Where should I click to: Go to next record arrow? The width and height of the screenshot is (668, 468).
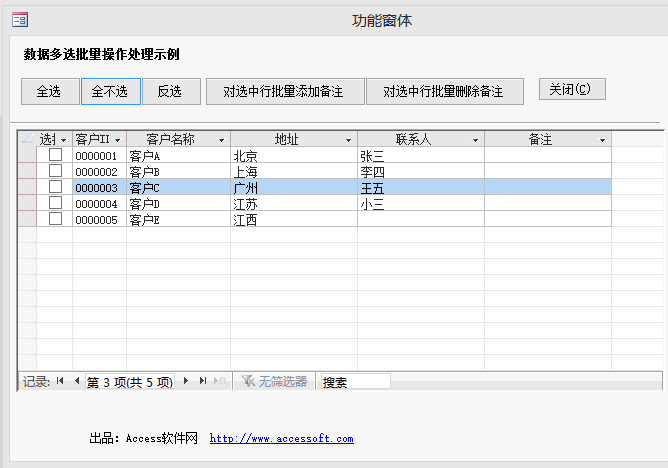(x=186, y=381)
